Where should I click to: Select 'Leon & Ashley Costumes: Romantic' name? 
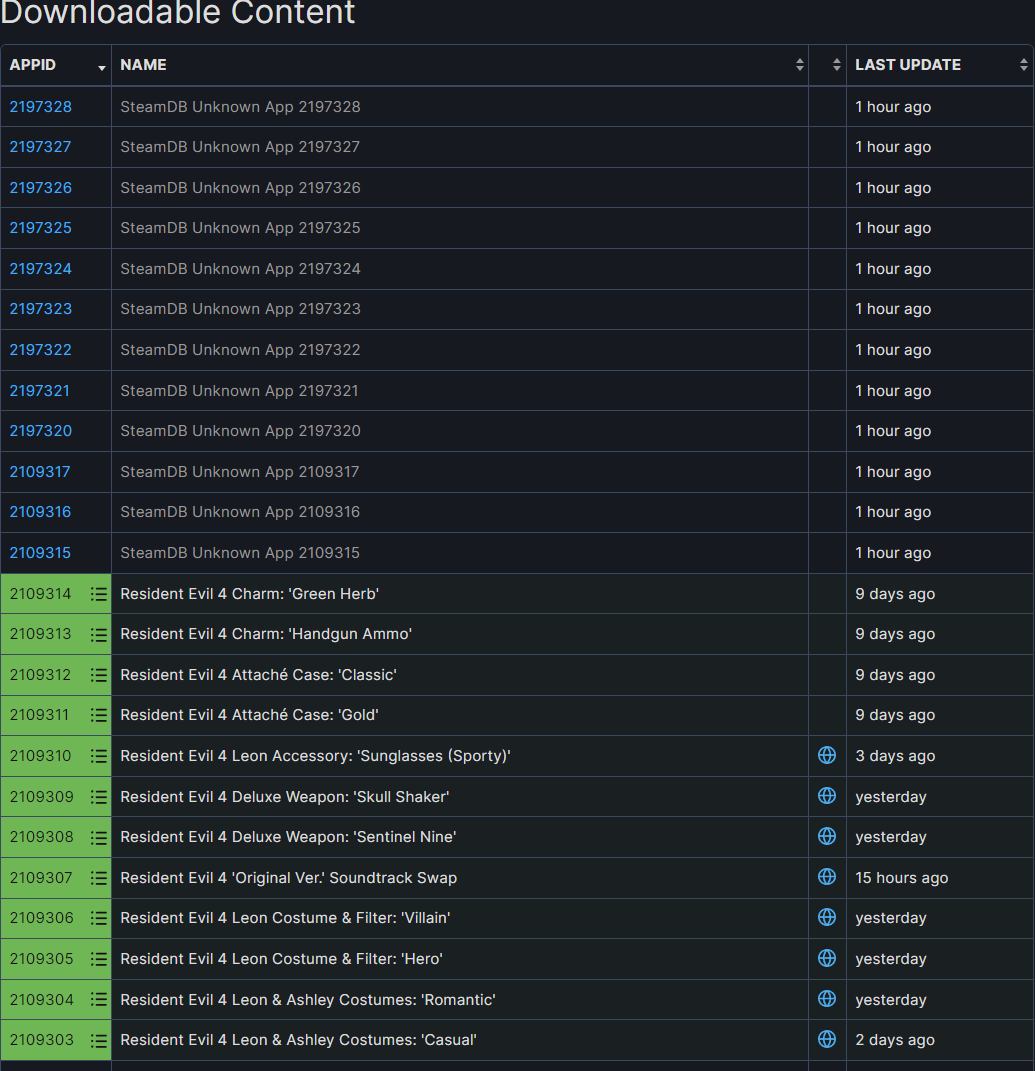click(307, 1000)
